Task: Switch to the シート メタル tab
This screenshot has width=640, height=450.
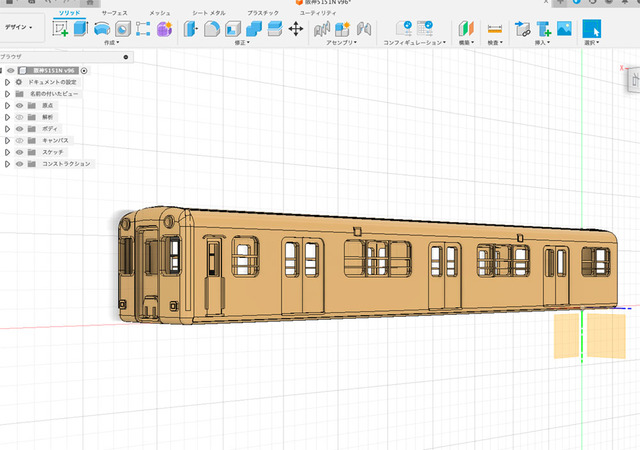Action: pos(209,13)
